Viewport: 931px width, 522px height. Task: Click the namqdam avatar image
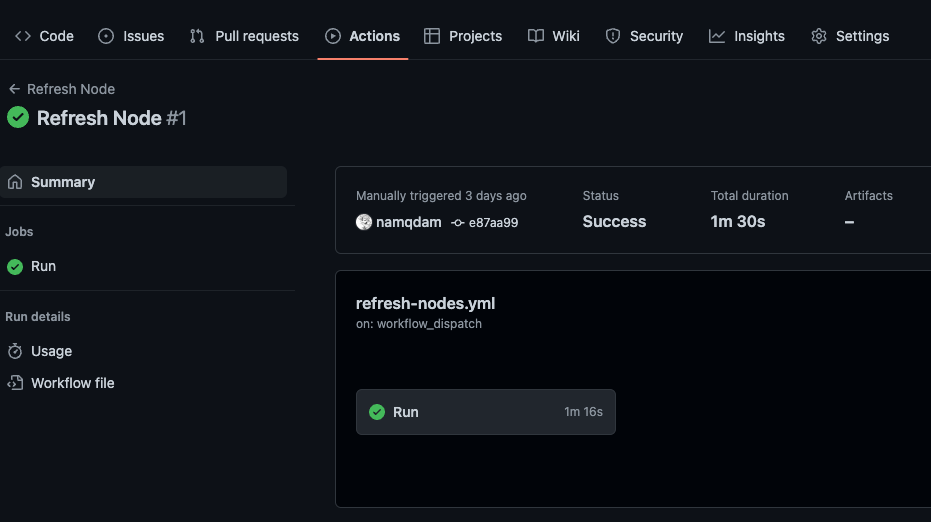(x=364, y=222)
